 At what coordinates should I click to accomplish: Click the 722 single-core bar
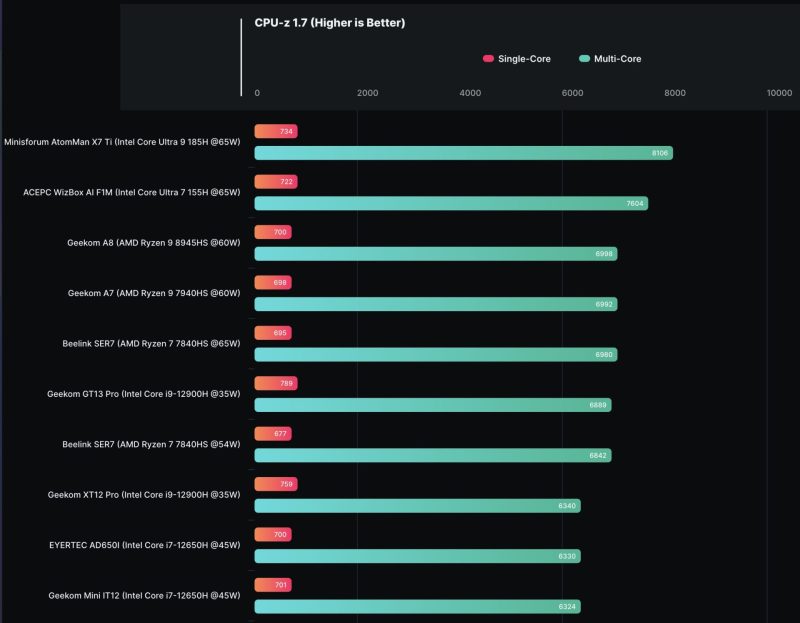click(x=275, y=182)
